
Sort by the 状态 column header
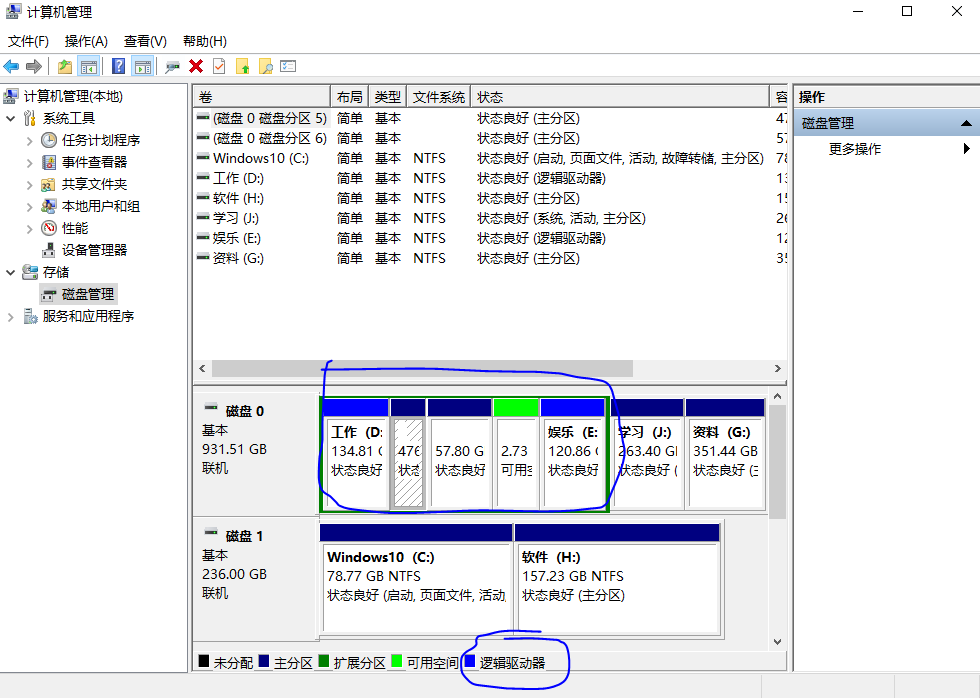(x=620, y=97)
